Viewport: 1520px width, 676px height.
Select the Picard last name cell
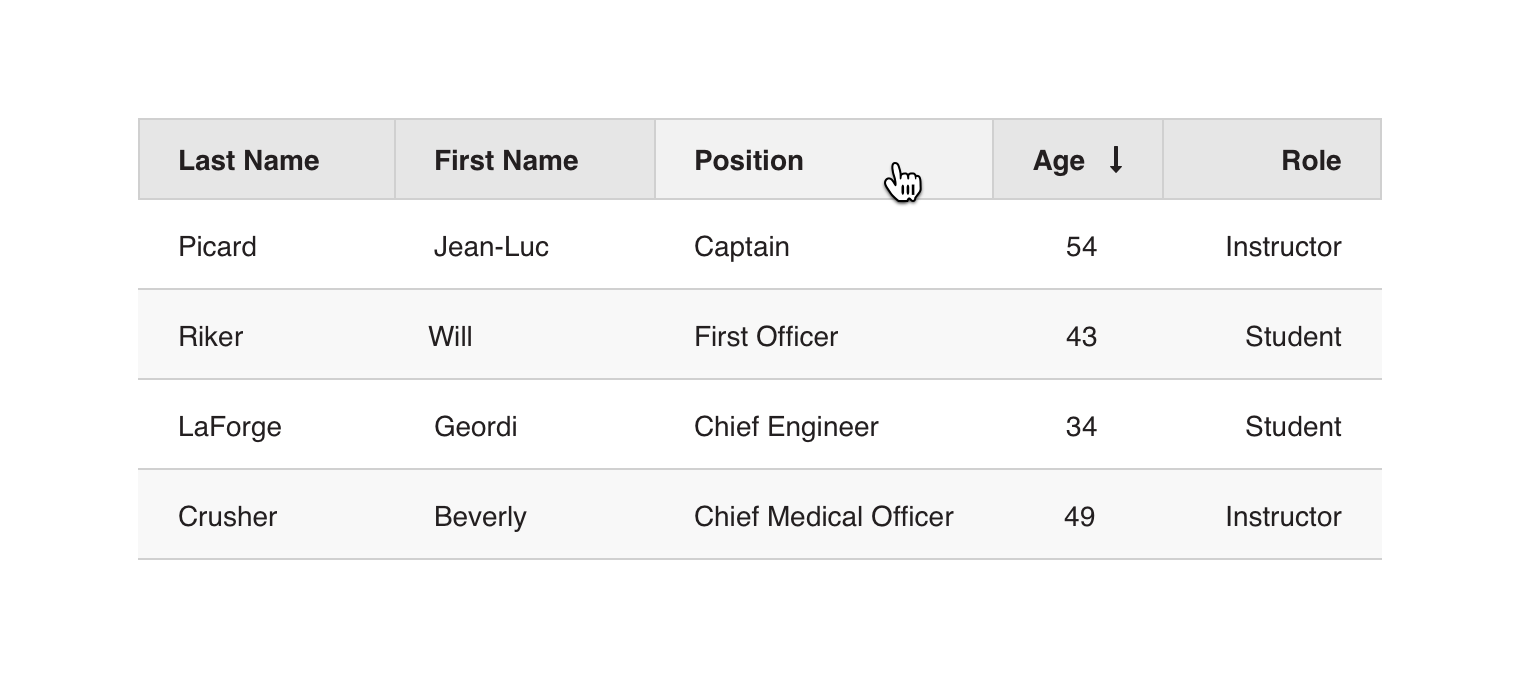tap(217, 247)
